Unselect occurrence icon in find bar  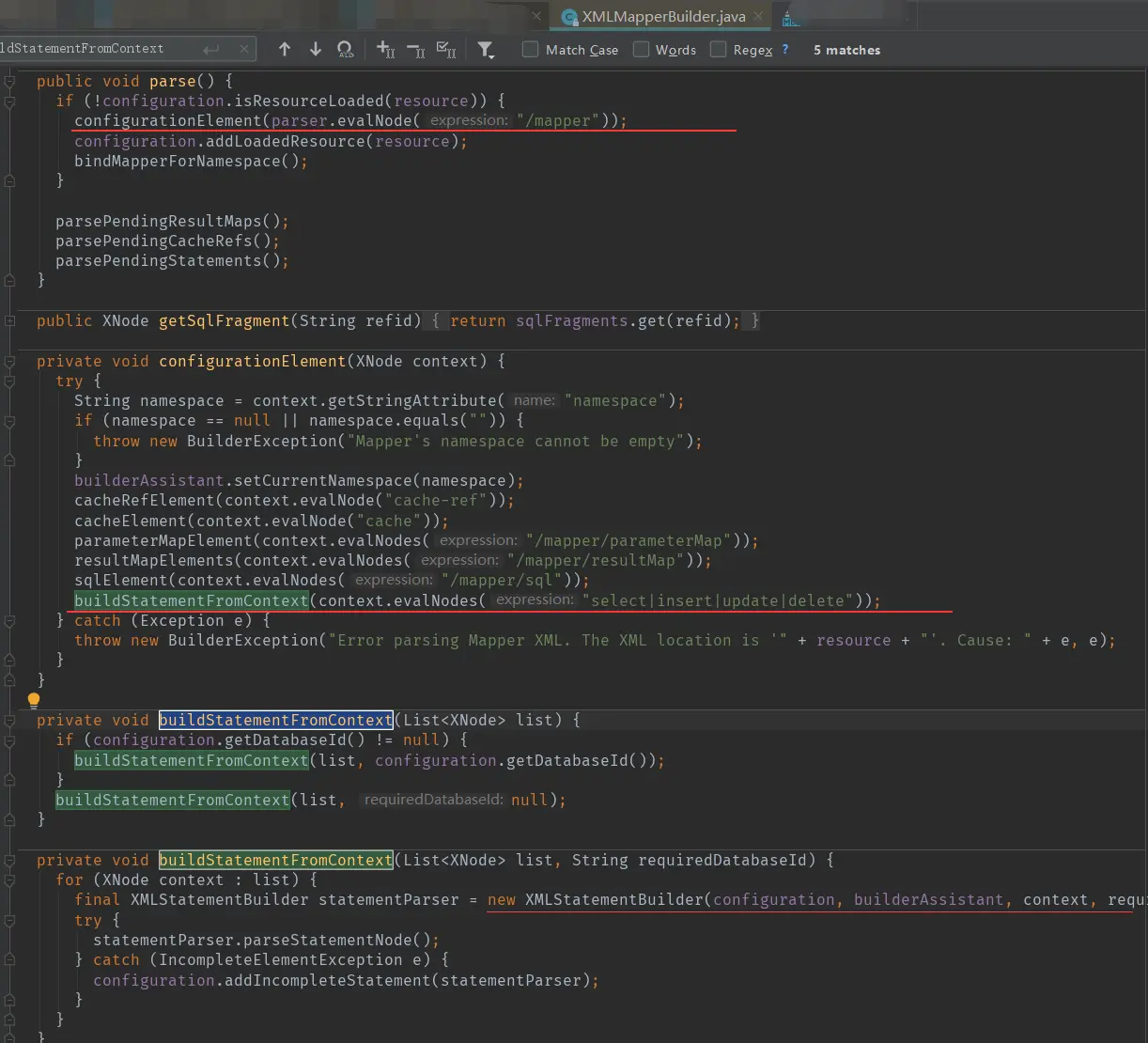(416, 50)
